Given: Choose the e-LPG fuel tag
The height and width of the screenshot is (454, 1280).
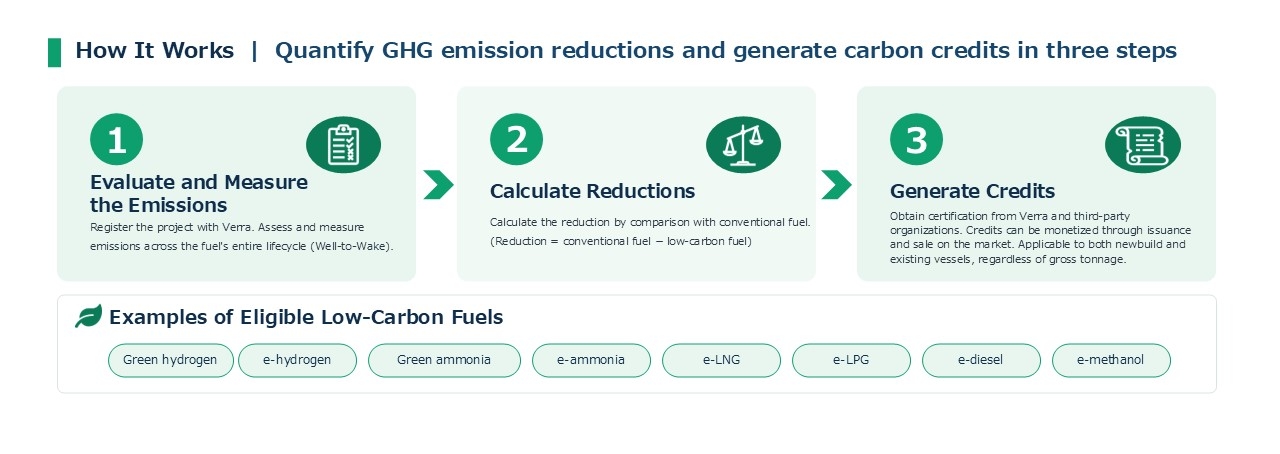Looking at the screenshot, I should pyautogui.click(x=851, y=360).
